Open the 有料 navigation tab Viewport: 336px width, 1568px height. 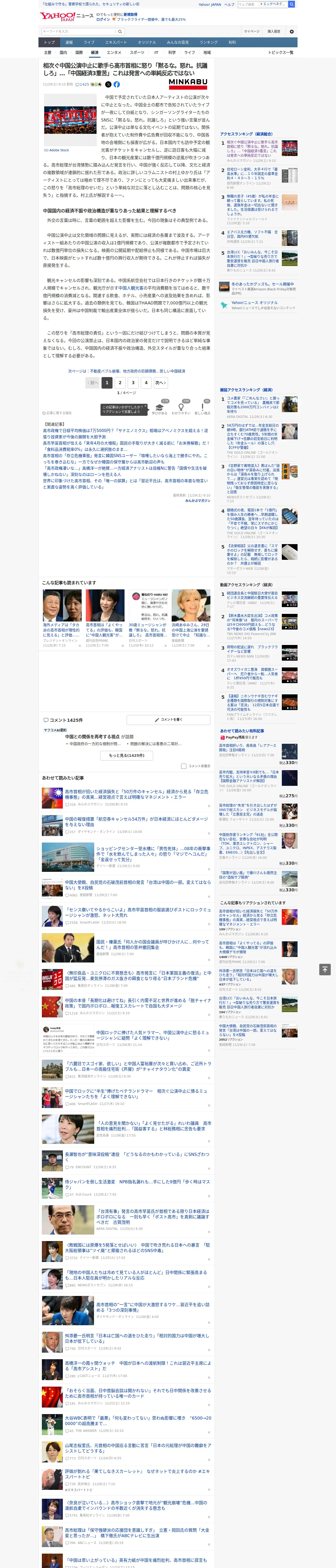click(x=232, y=43)
